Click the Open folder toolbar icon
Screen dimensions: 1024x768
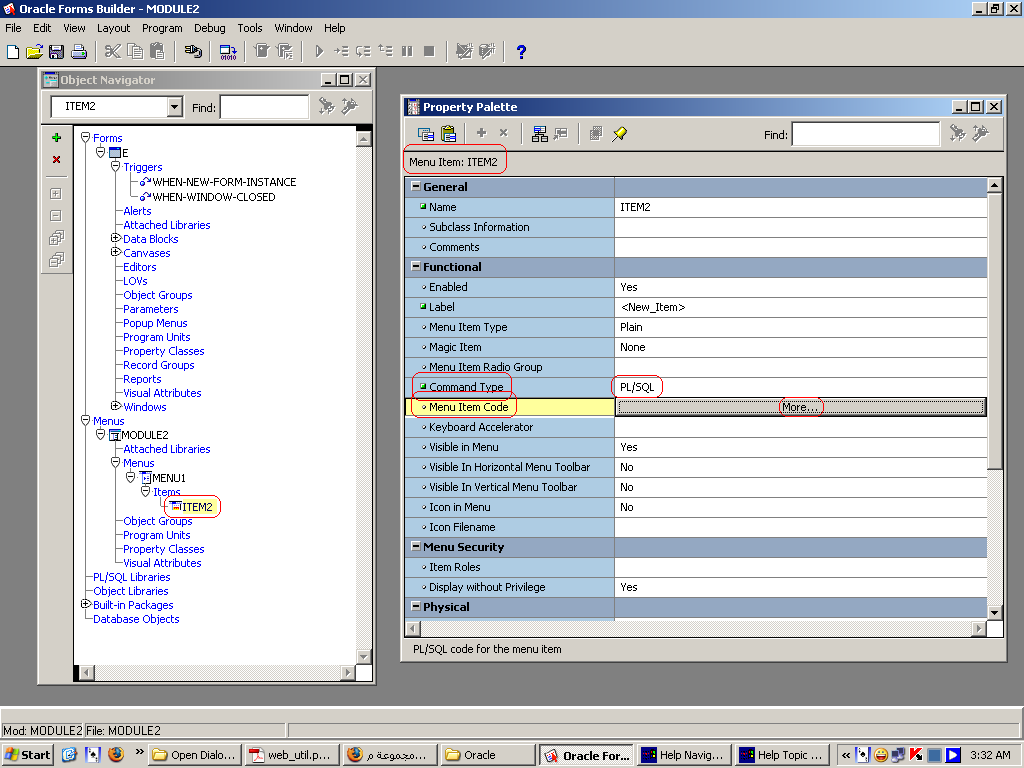pyautogui.click(x=35, y=52)
